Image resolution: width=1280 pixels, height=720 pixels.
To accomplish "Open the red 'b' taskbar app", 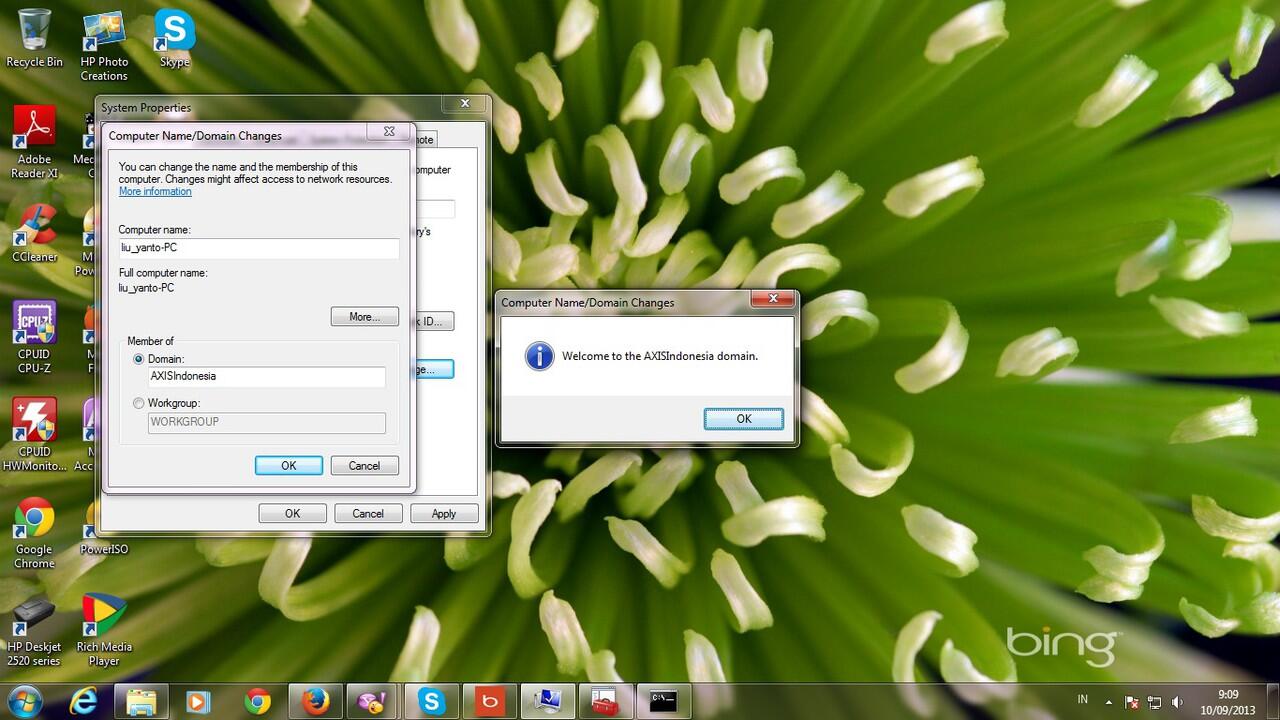I will coord(490,702).
